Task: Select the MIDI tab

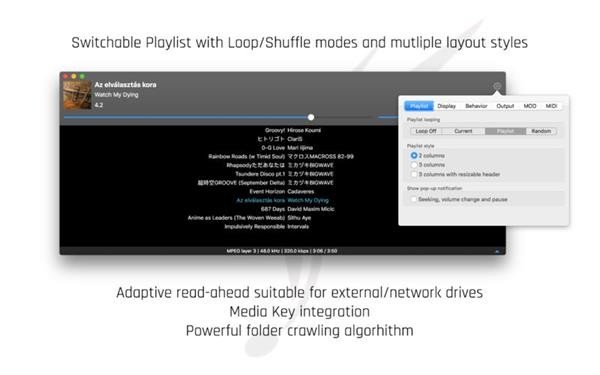Action: tap(551, 106)
